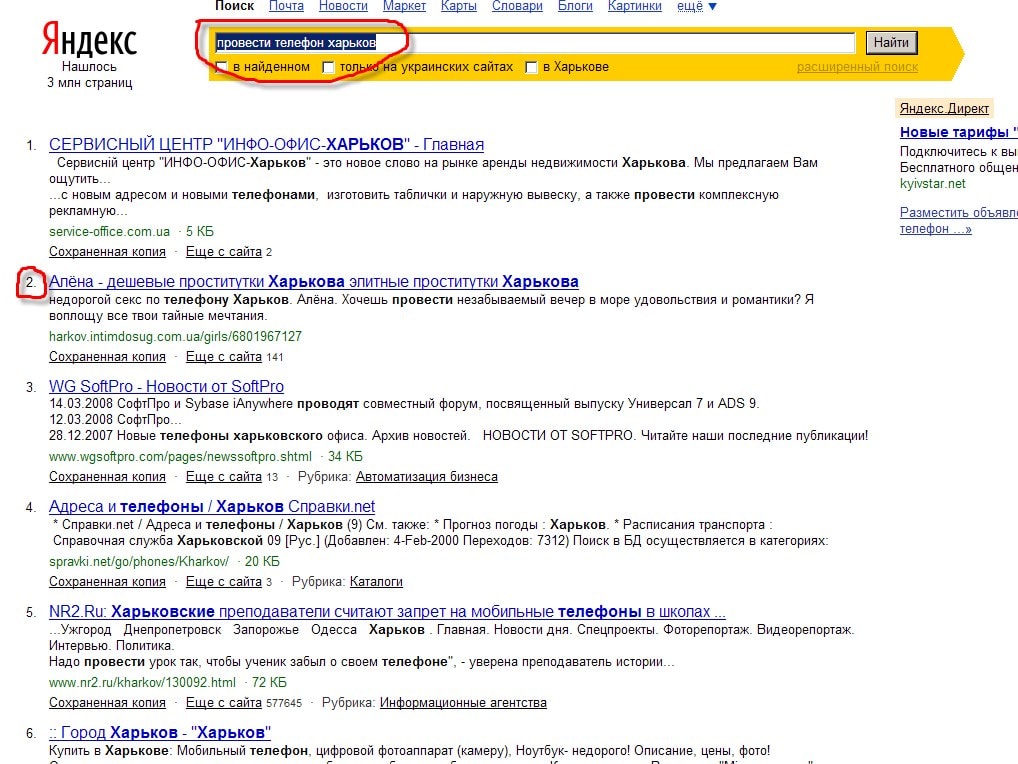Enable the 'в найденном' checkbox
Image resolution: width=1018 pixels, height=764 pixels.
tap(222, 68)
